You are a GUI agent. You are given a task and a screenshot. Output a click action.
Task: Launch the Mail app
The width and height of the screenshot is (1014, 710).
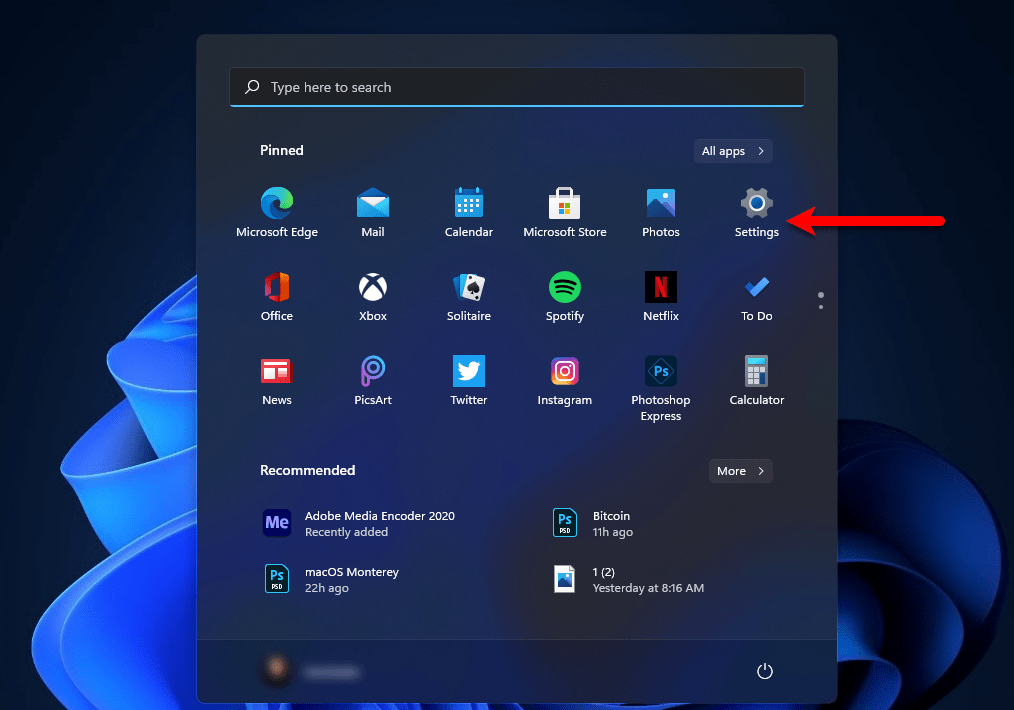pos(372,213)
